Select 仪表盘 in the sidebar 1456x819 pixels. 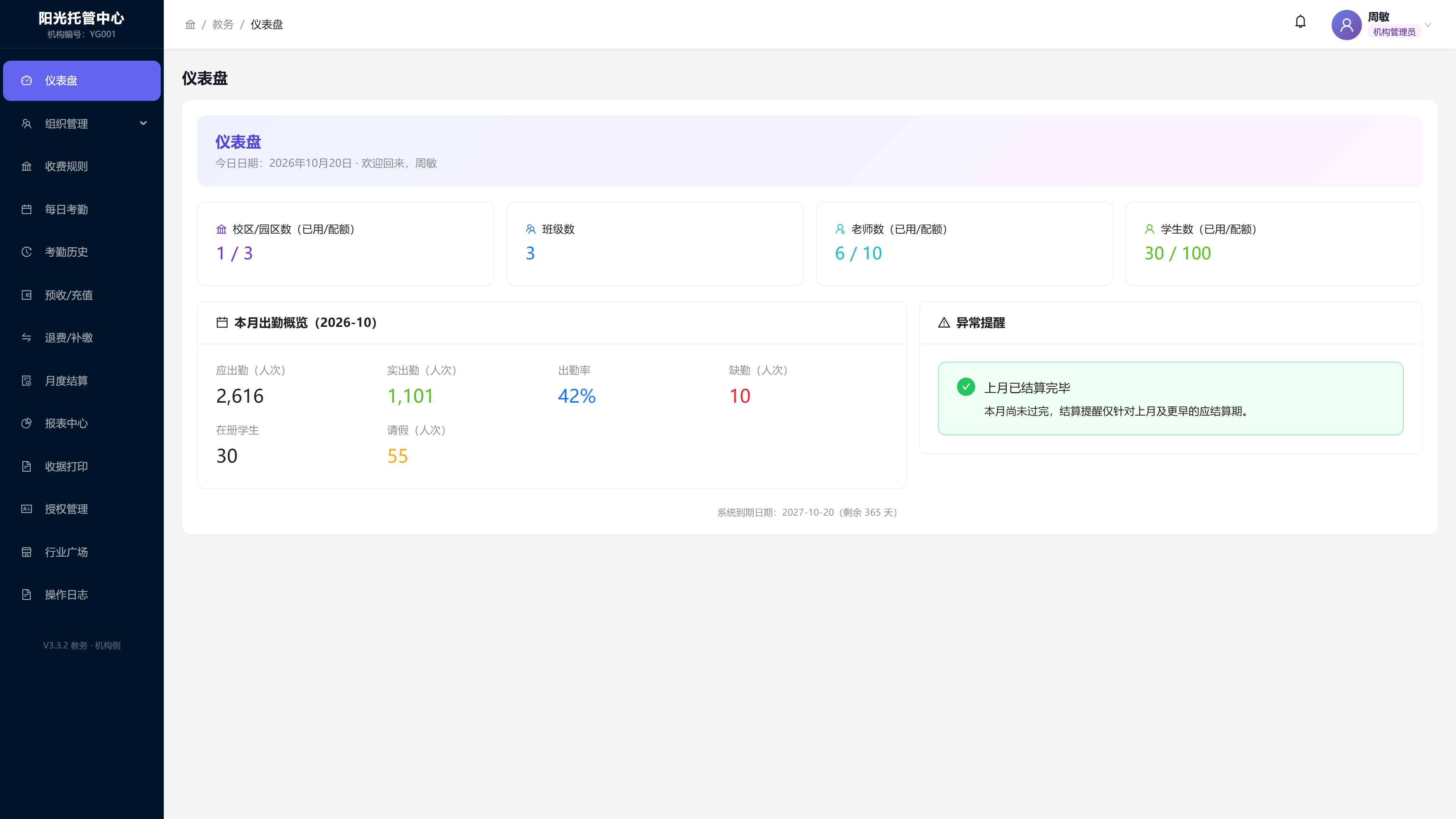(x=82, y=80)
